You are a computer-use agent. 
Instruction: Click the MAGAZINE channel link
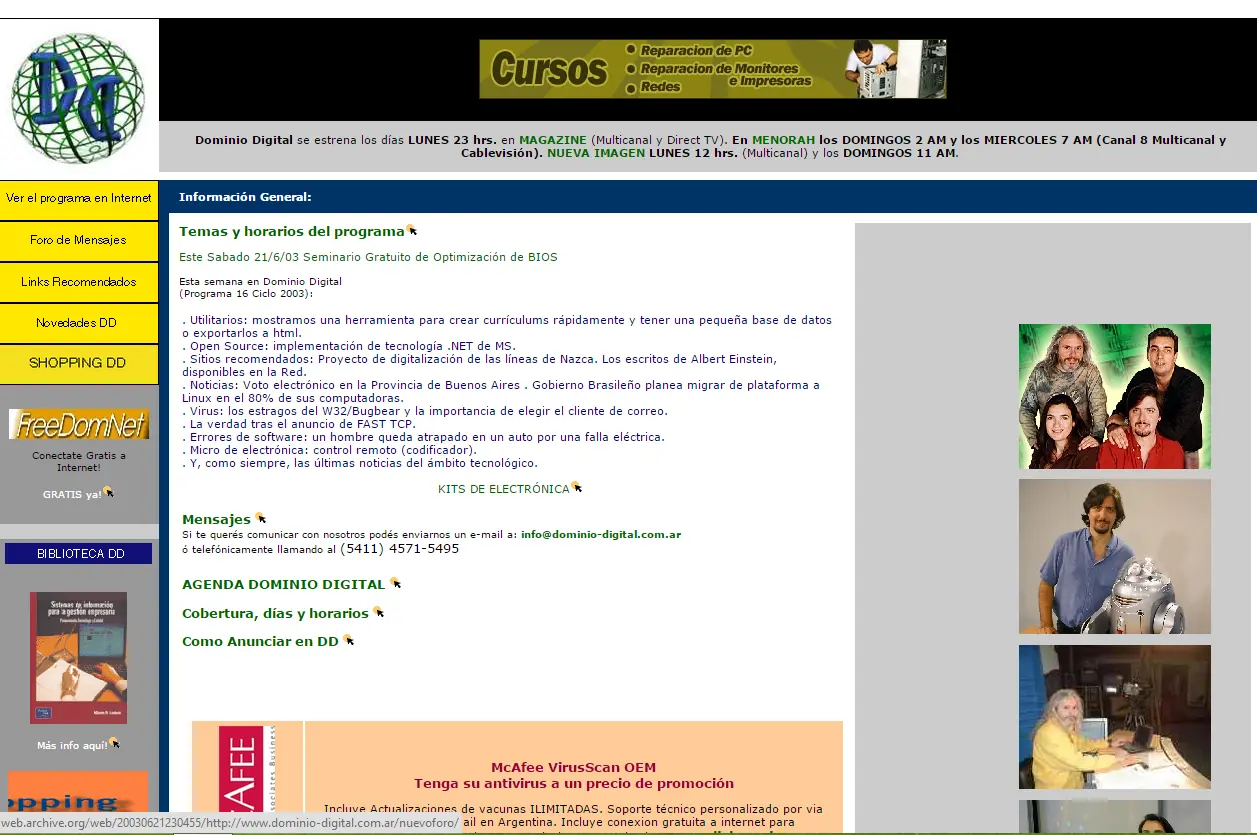(553, 140)
